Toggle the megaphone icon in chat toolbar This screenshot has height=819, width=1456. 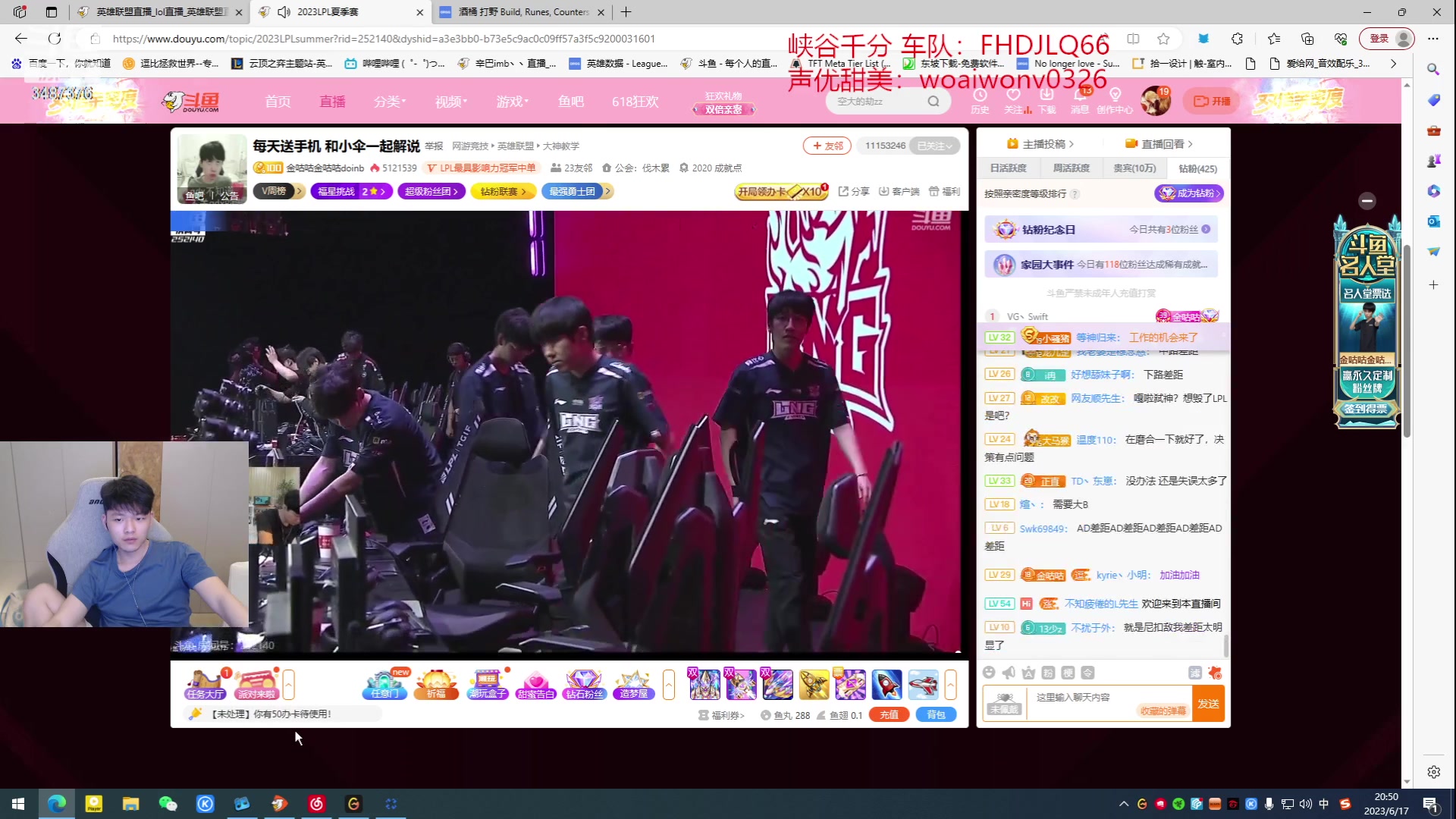[x=1008, y=673]
